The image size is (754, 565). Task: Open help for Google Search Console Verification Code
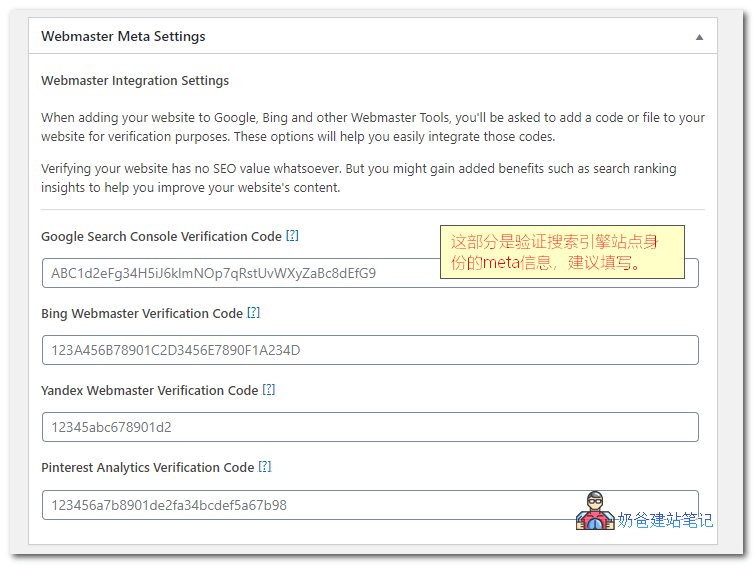pos(292,236)
